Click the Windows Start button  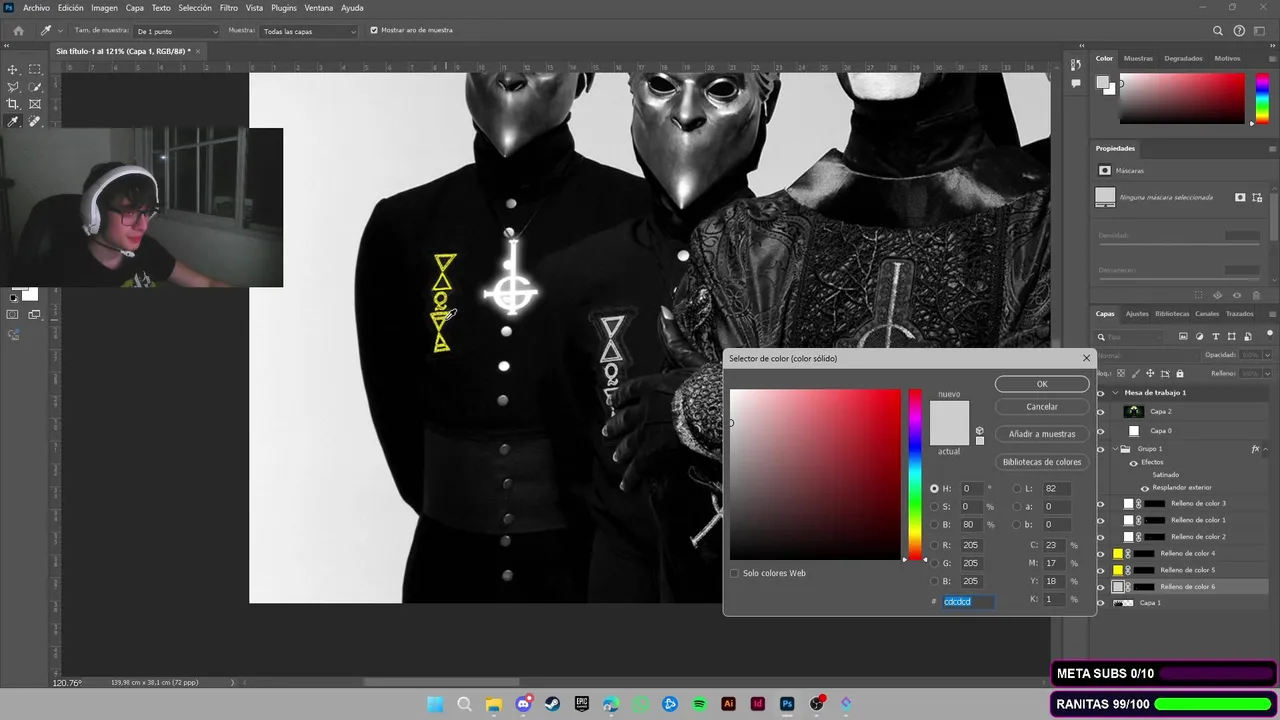[x=435, y=704]
